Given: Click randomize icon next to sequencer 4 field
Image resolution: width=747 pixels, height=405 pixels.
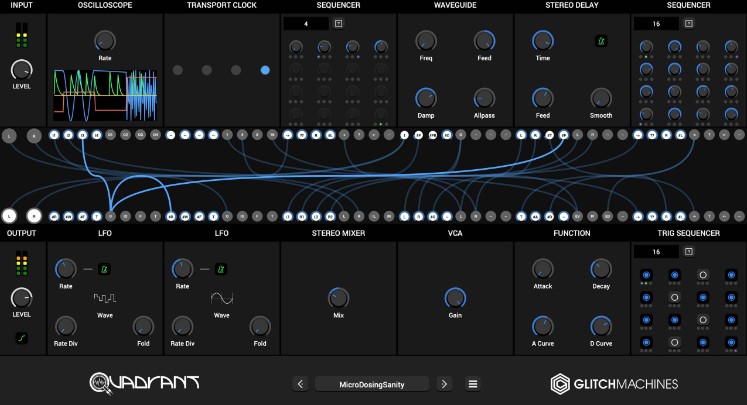Looking at the screenshot, I should [x=338, y=23].
